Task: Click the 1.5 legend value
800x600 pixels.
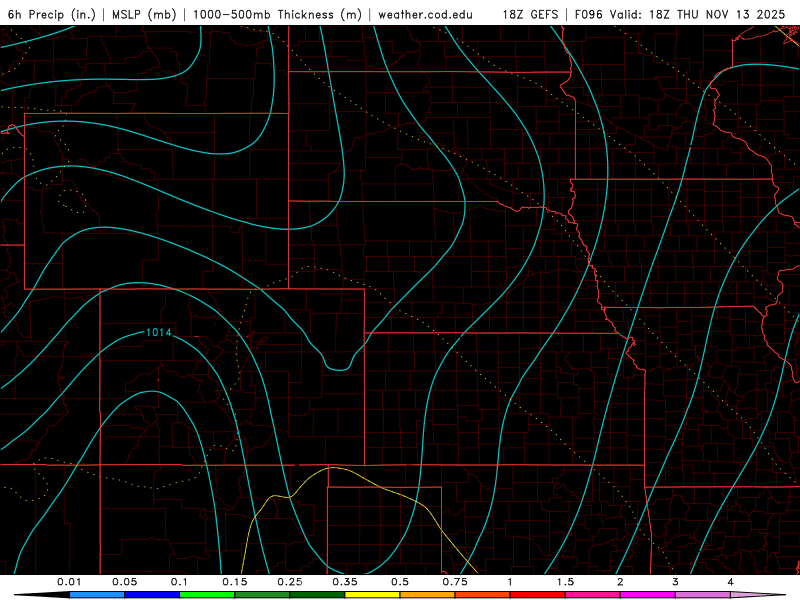Action: click(565, 582)
